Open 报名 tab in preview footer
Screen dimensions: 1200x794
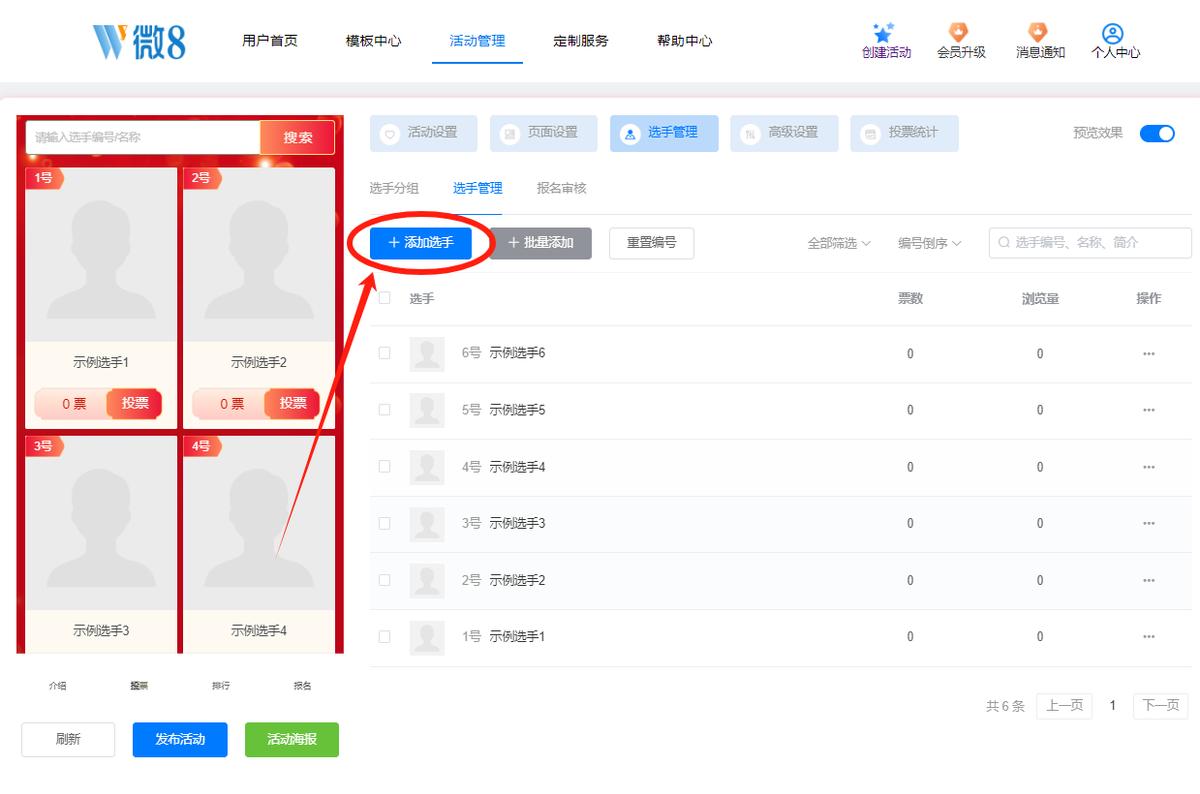(302, 686)
